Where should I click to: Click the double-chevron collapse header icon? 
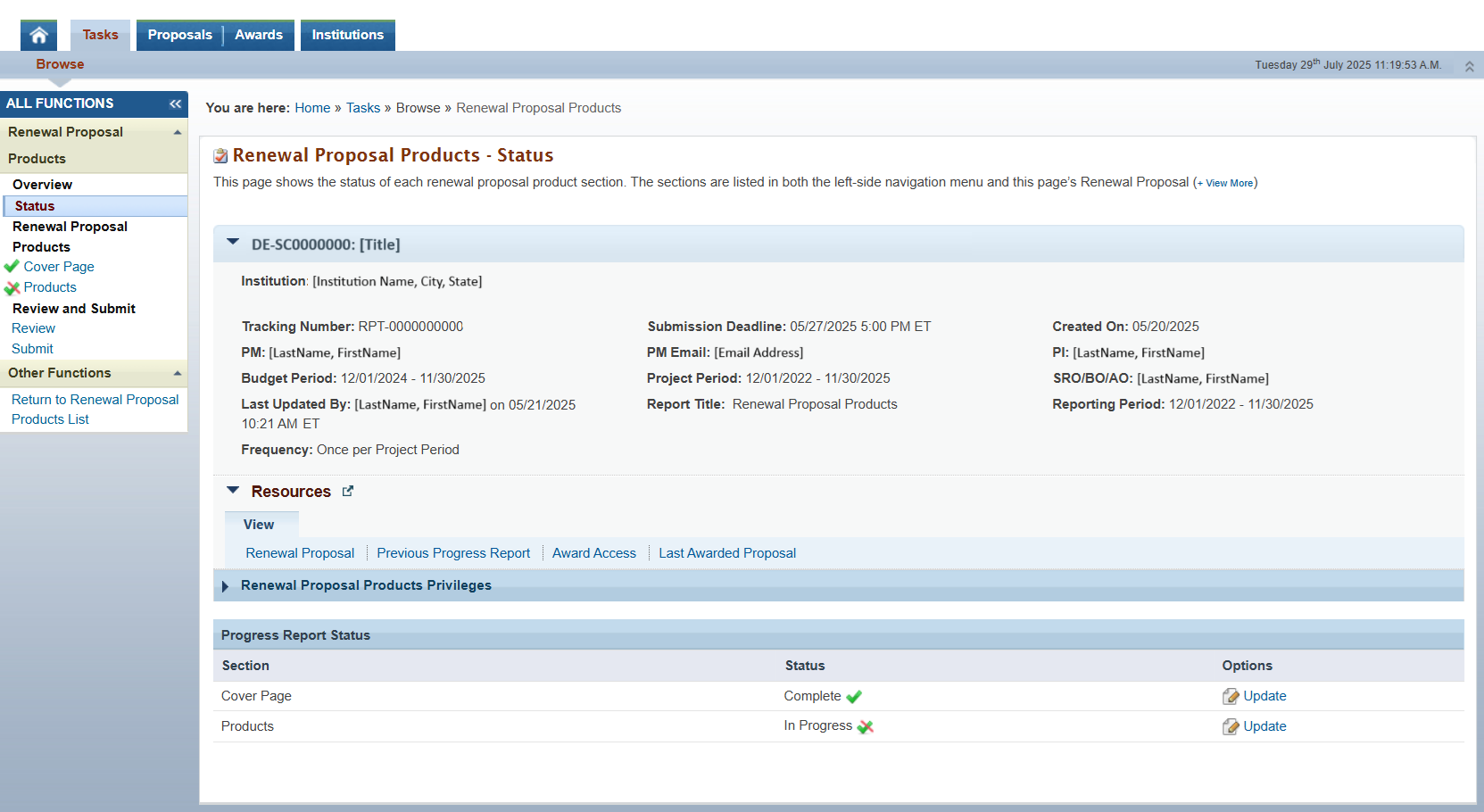pyautogui.click(x=1469, y=66)
